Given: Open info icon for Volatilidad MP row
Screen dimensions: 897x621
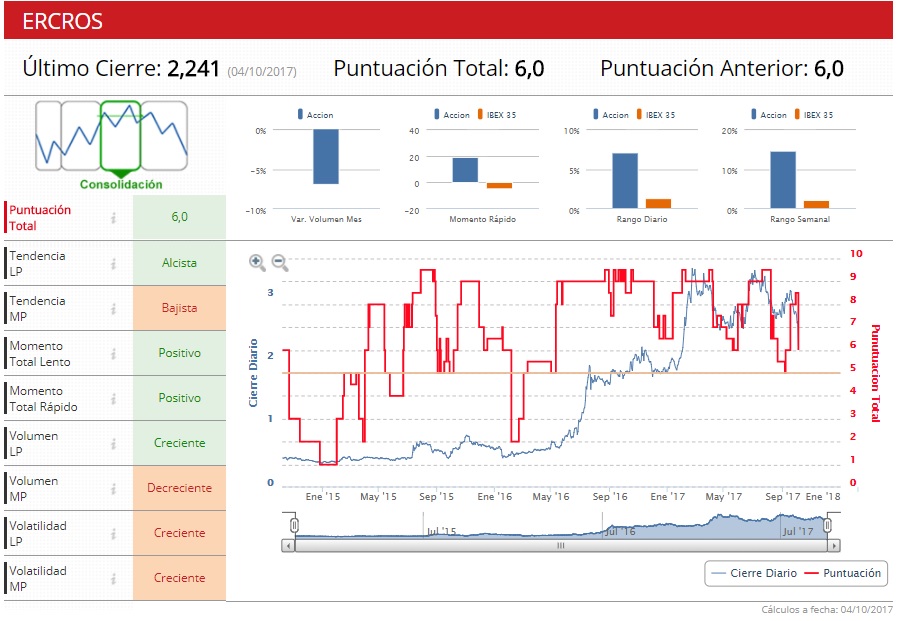Looking at the screenshot, I should (114, 579).
